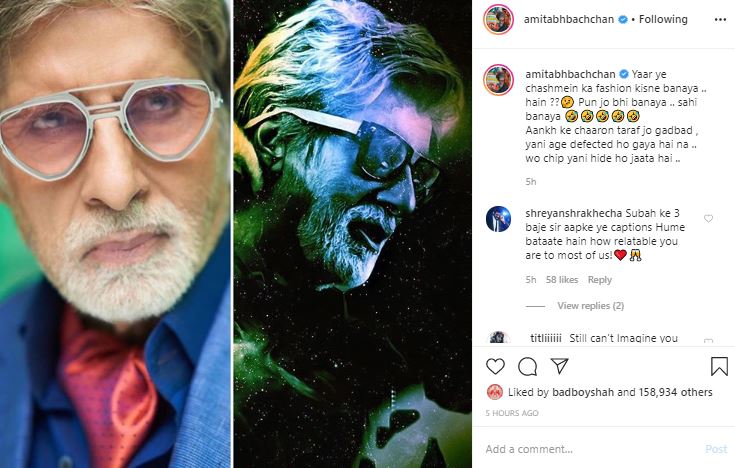735x468 pixels.
Task: Click the comment speech bubble icon
Action: [528, 366]
